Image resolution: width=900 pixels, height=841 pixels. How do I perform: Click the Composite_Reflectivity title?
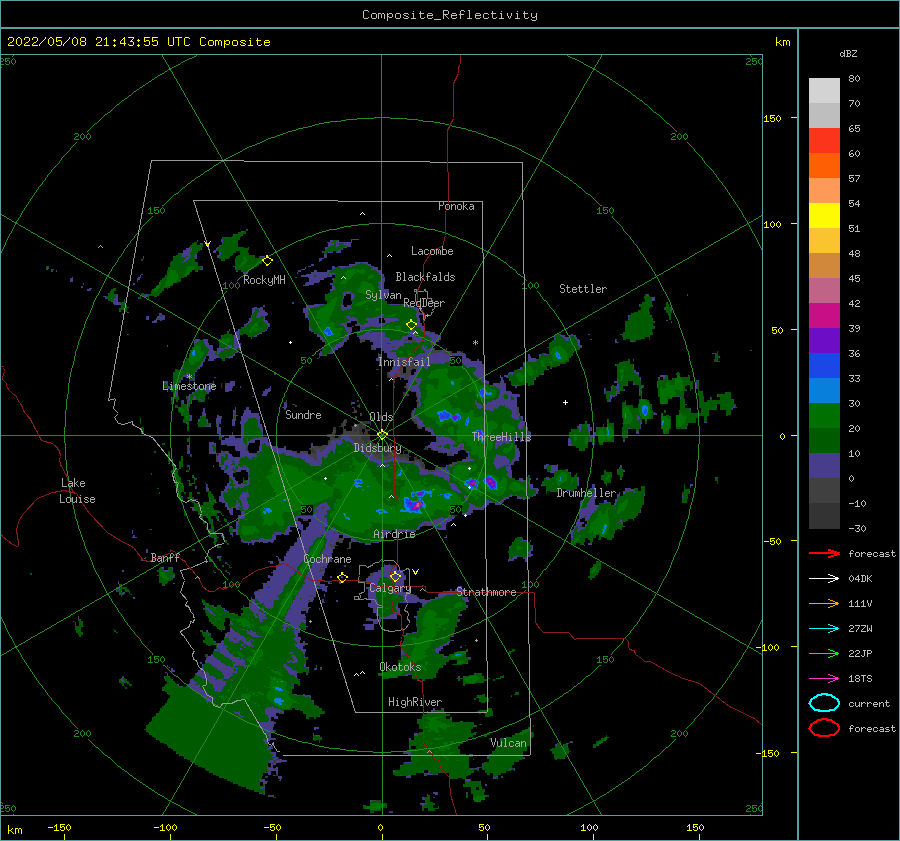click(450, 15)
